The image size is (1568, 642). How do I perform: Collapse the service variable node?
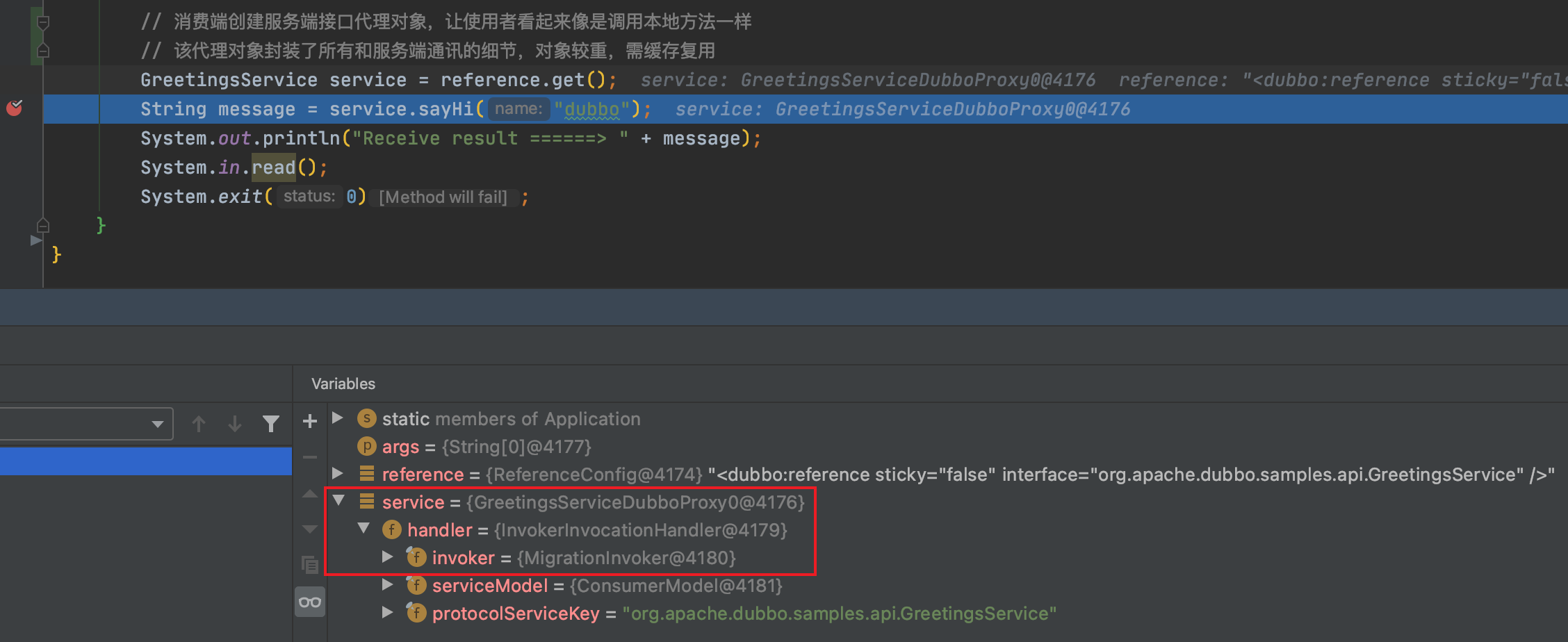click(x=338, y=500)
